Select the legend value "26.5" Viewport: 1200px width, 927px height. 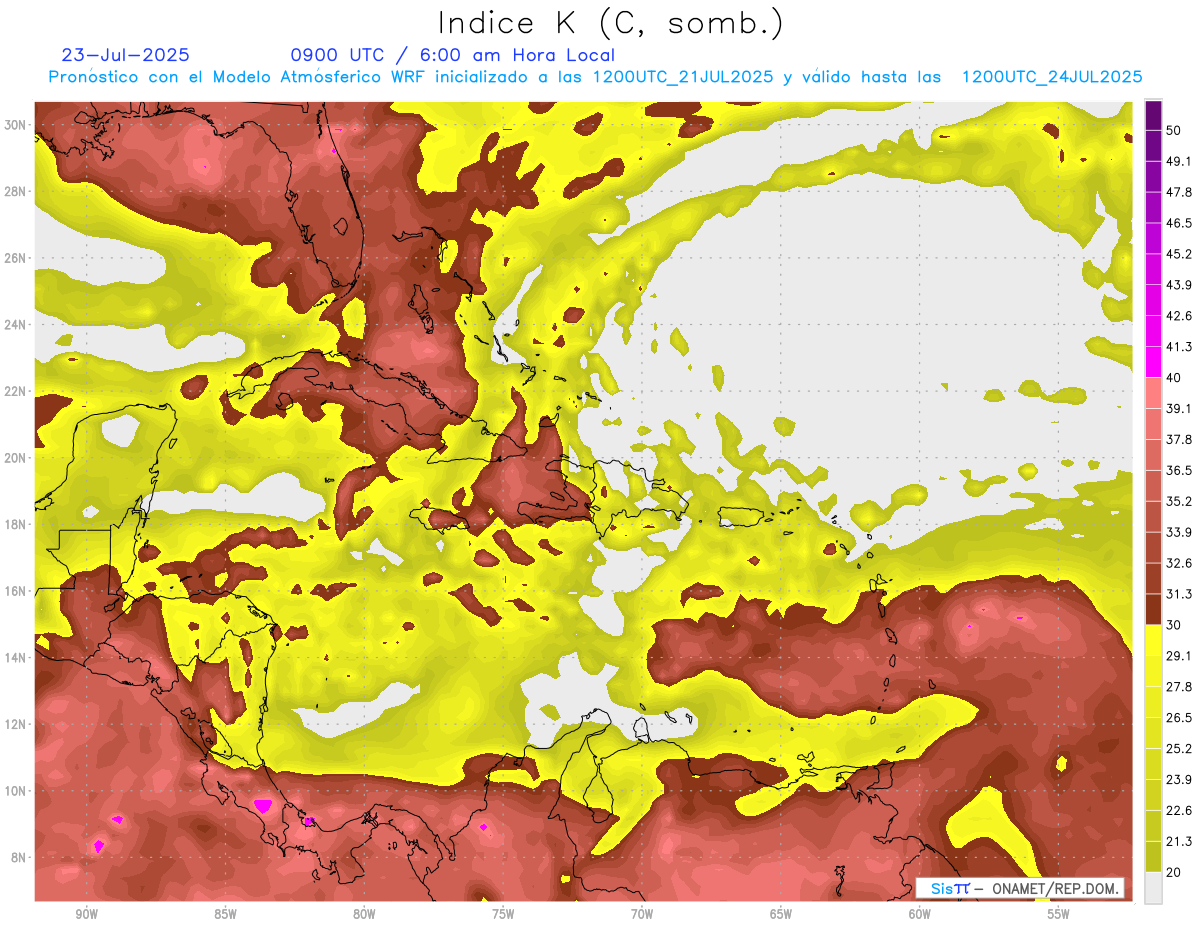[1179, 718]
